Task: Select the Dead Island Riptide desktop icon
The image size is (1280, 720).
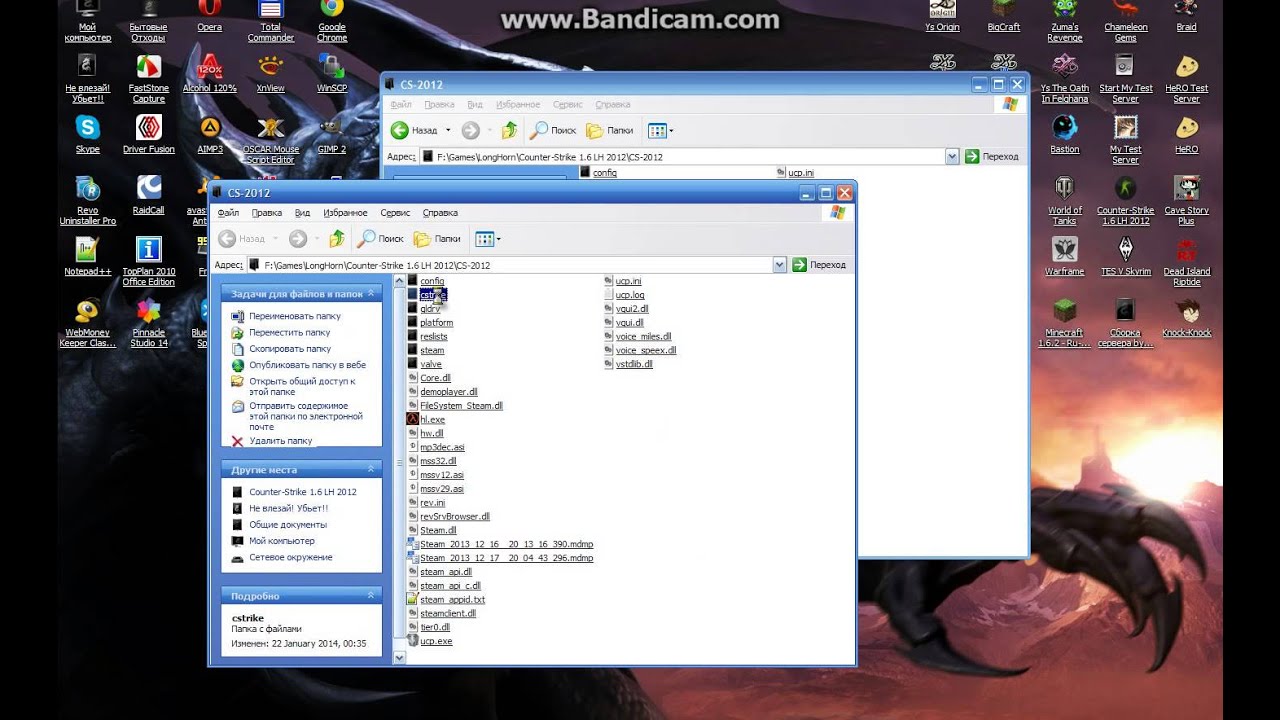Action: (1187, 262)
